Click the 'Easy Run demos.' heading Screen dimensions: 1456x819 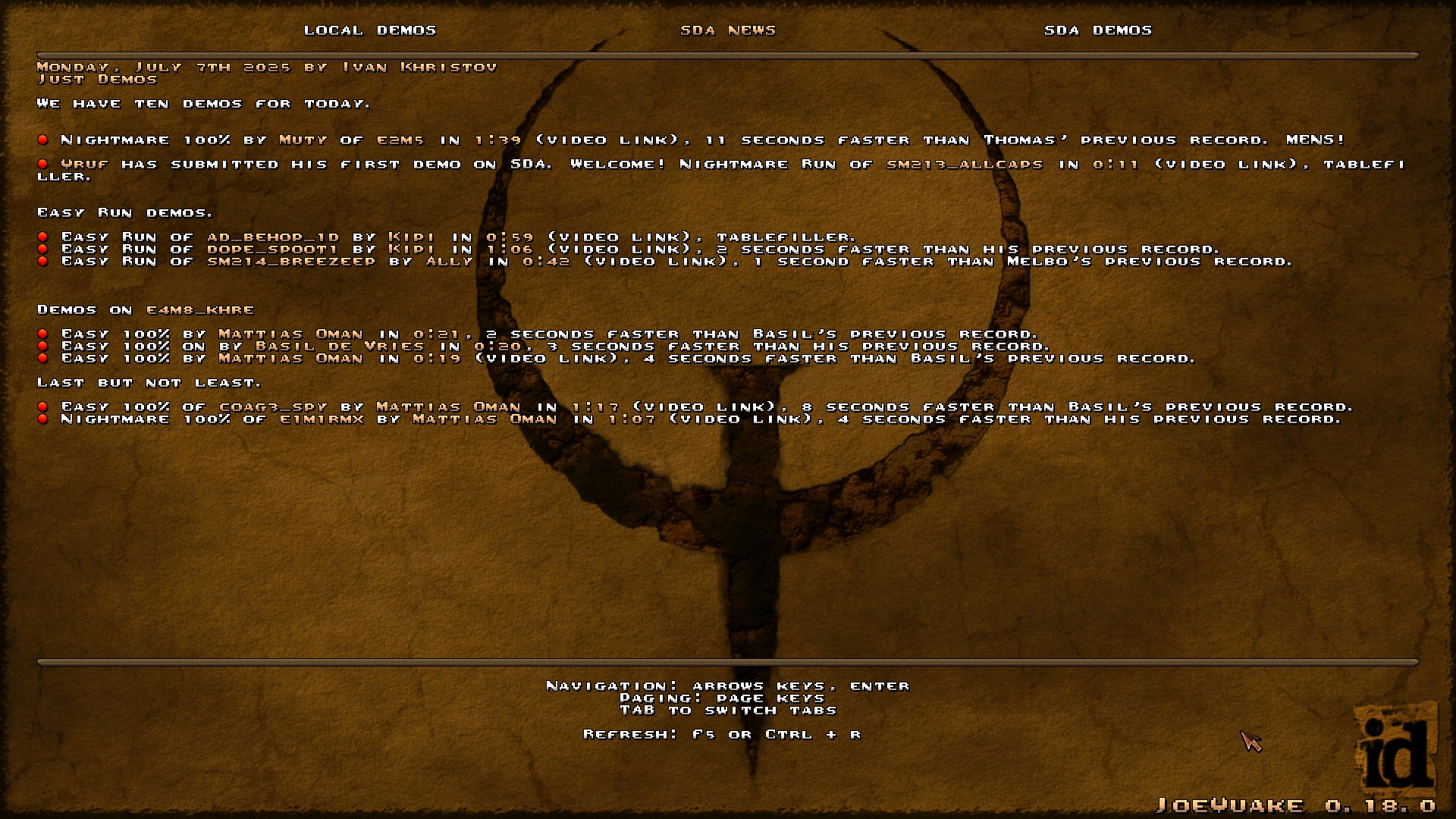pos(124,212)
